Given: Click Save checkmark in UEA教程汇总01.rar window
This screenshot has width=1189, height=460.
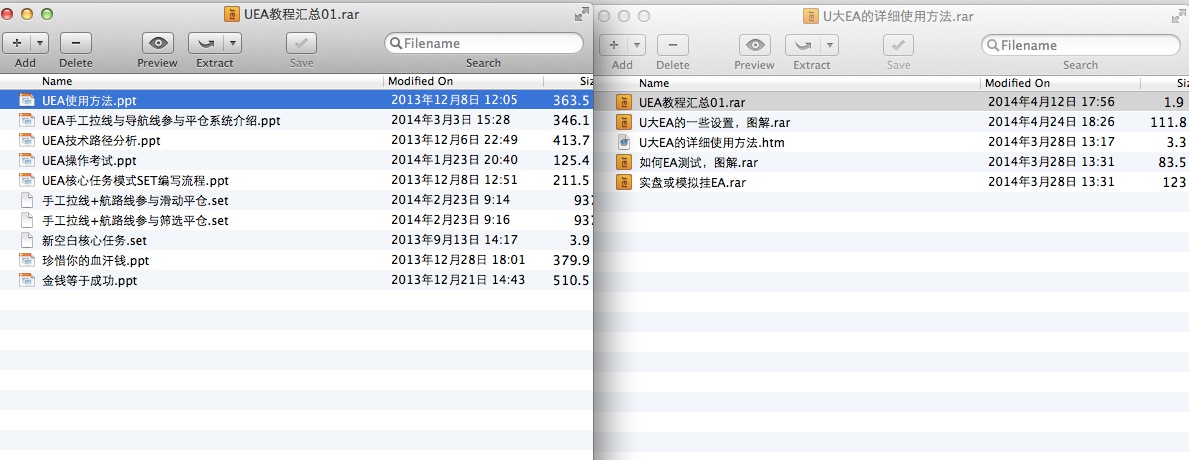Looking at the screenshot, I should click(x=301, y=43).
